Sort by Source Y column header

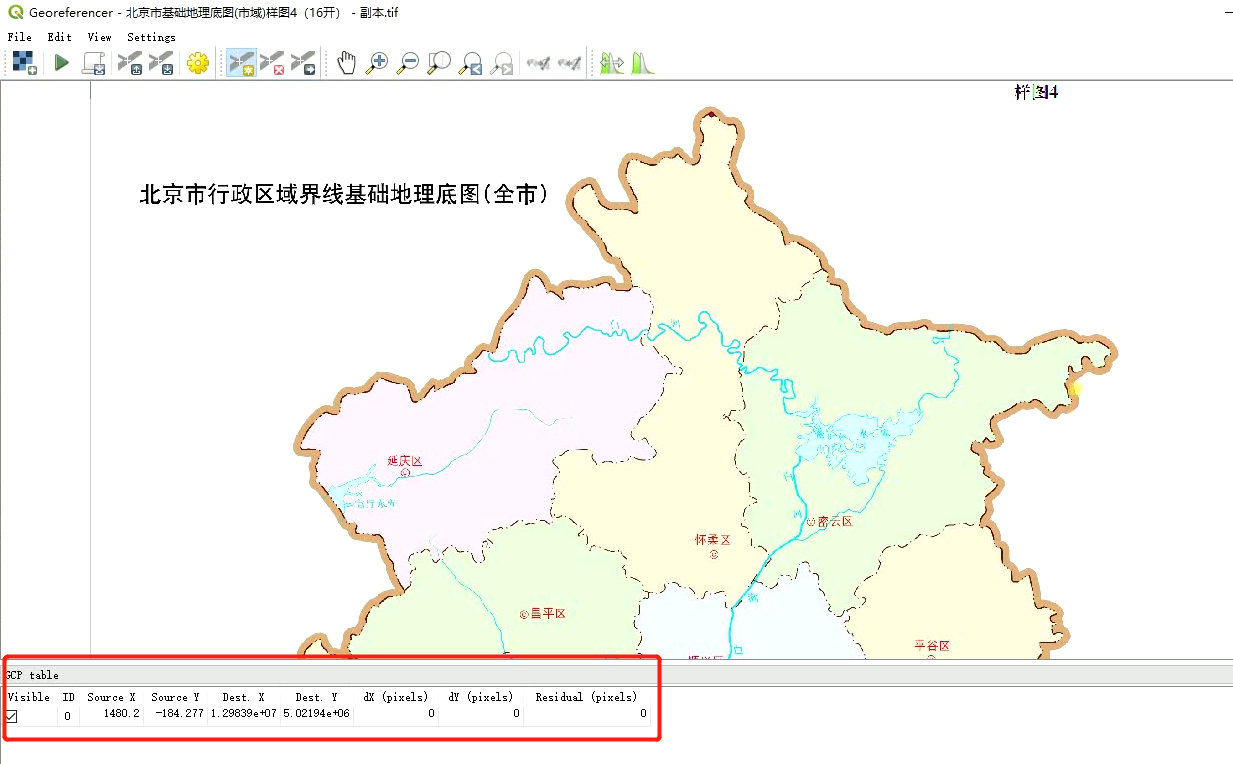click(176, 697)
